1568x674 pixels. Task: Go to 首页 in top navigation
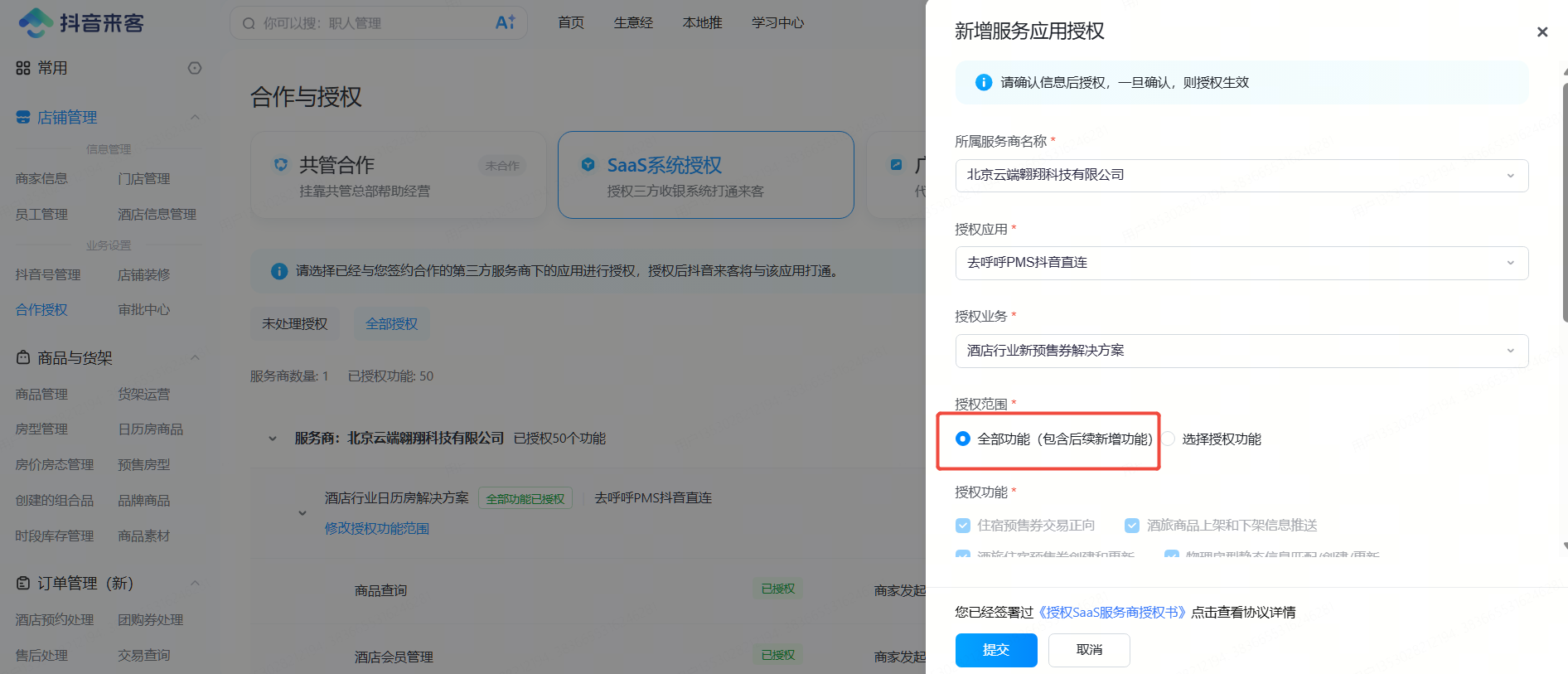[571, 22]
